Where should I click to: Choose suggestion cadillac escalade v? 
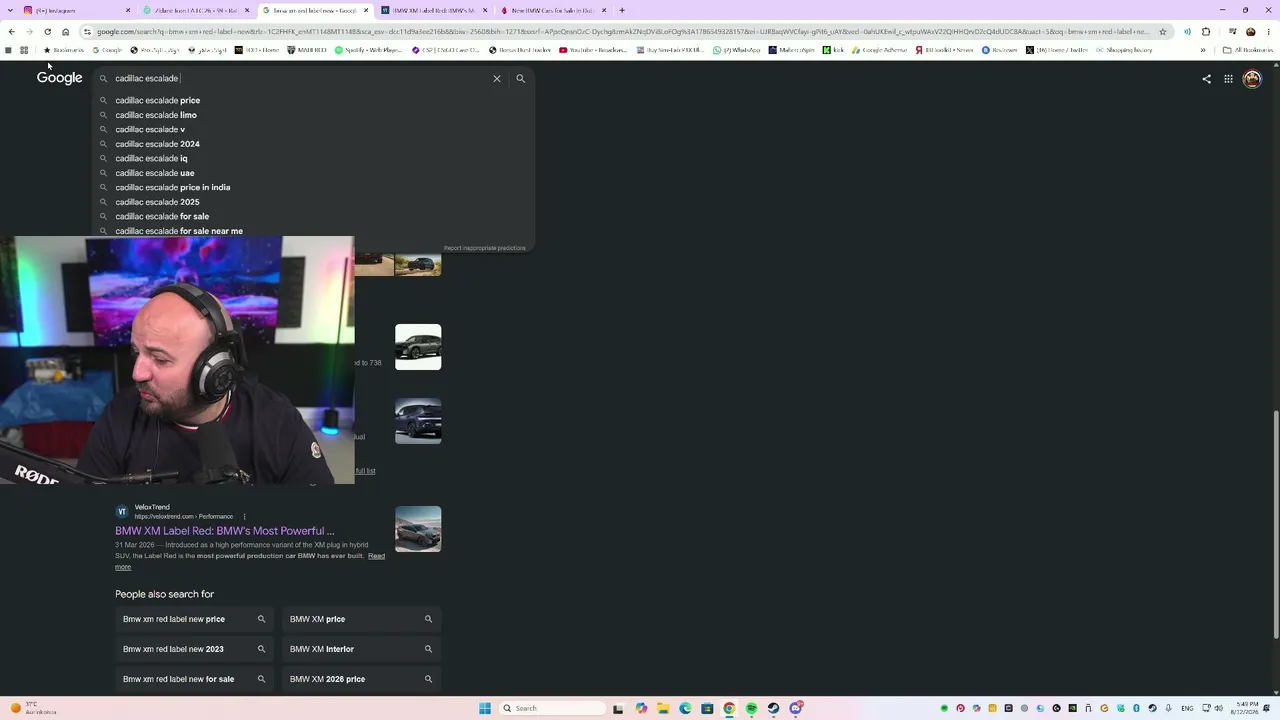click(x=150, y=129)
